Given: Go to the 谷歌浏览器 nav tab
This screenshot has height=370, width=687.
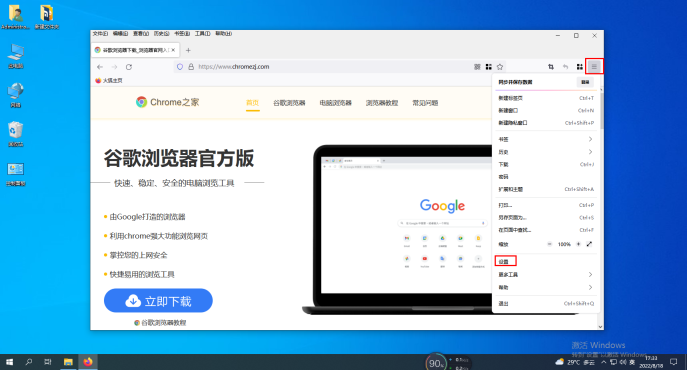Looking at the screenshot, I should click(289, 103).
